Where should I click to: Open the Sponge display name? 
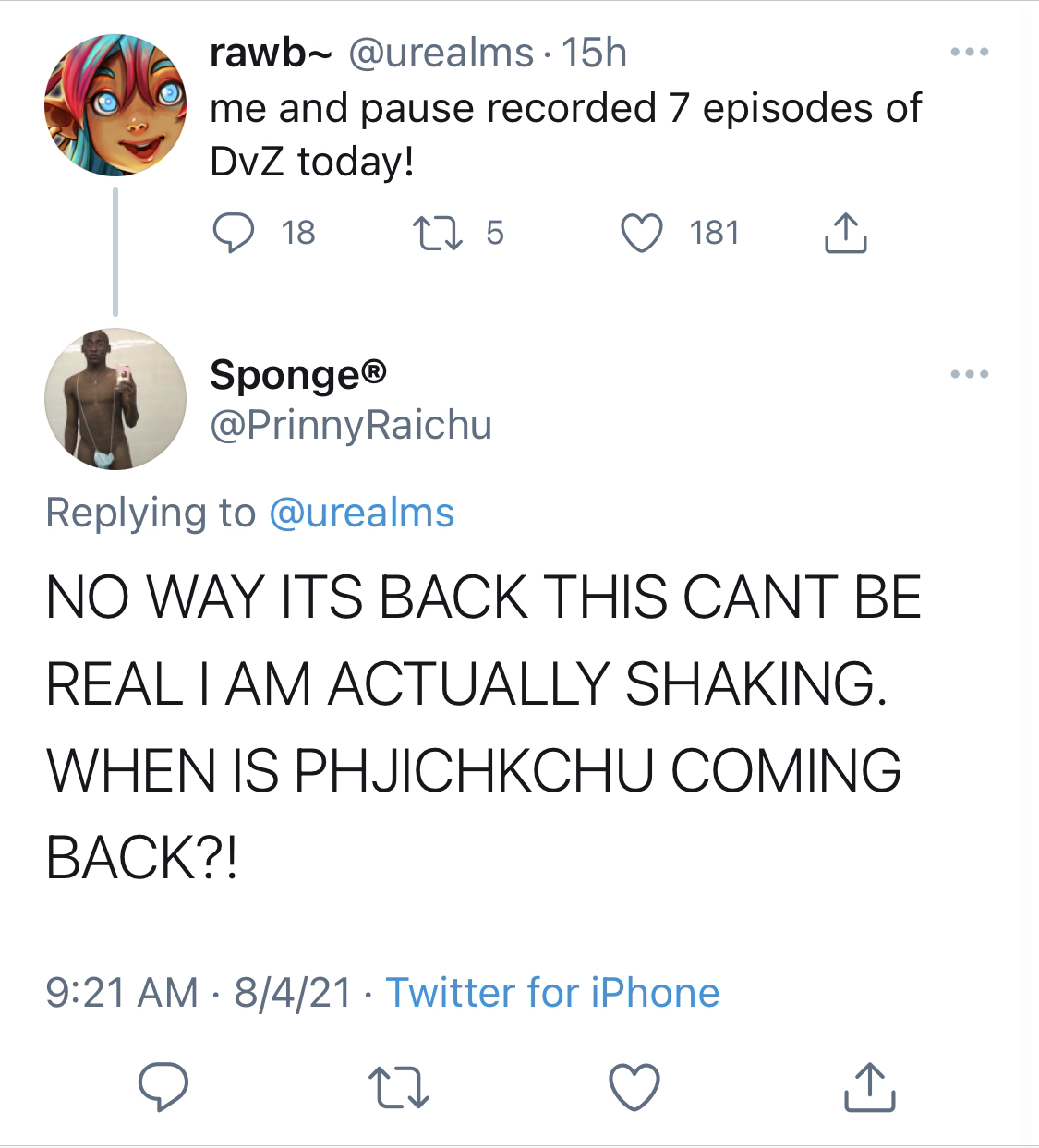click(298, 375)
